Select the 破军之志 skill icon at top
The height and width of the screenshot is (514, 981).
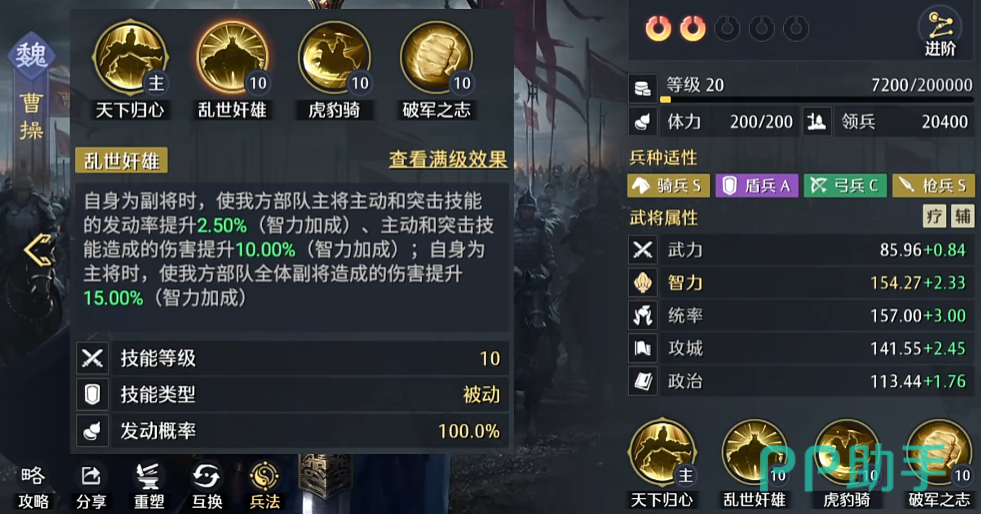pos(436,58)
